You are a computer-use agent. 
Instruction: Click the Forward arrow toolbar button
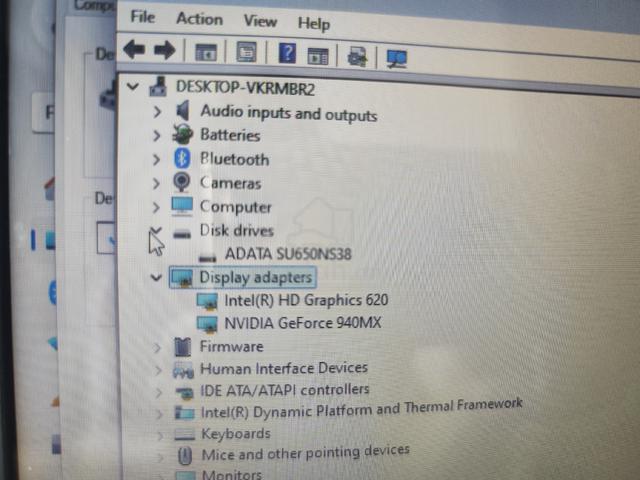(x=165, y=51)
